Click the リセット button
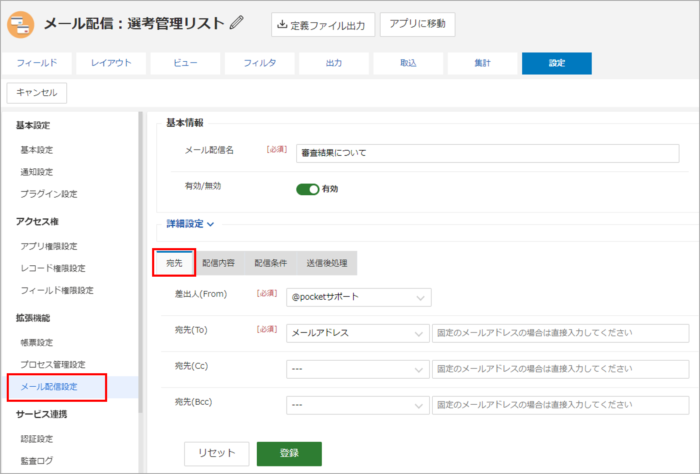The image size is (700, 474). [217, 453]
